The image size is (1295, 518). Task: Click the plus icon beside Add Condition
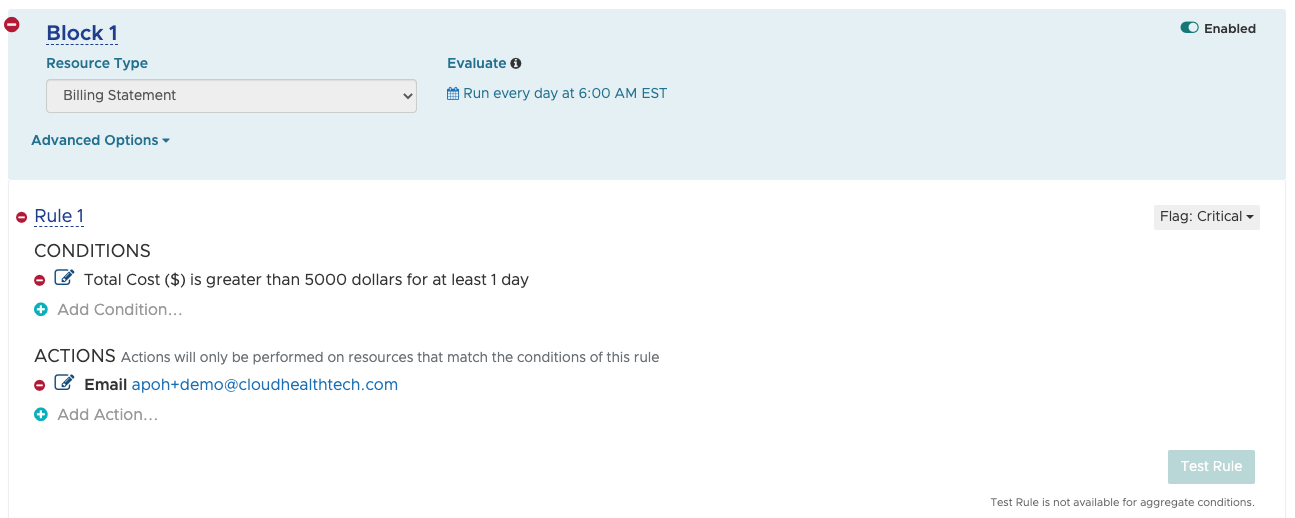tap(41, 310)
